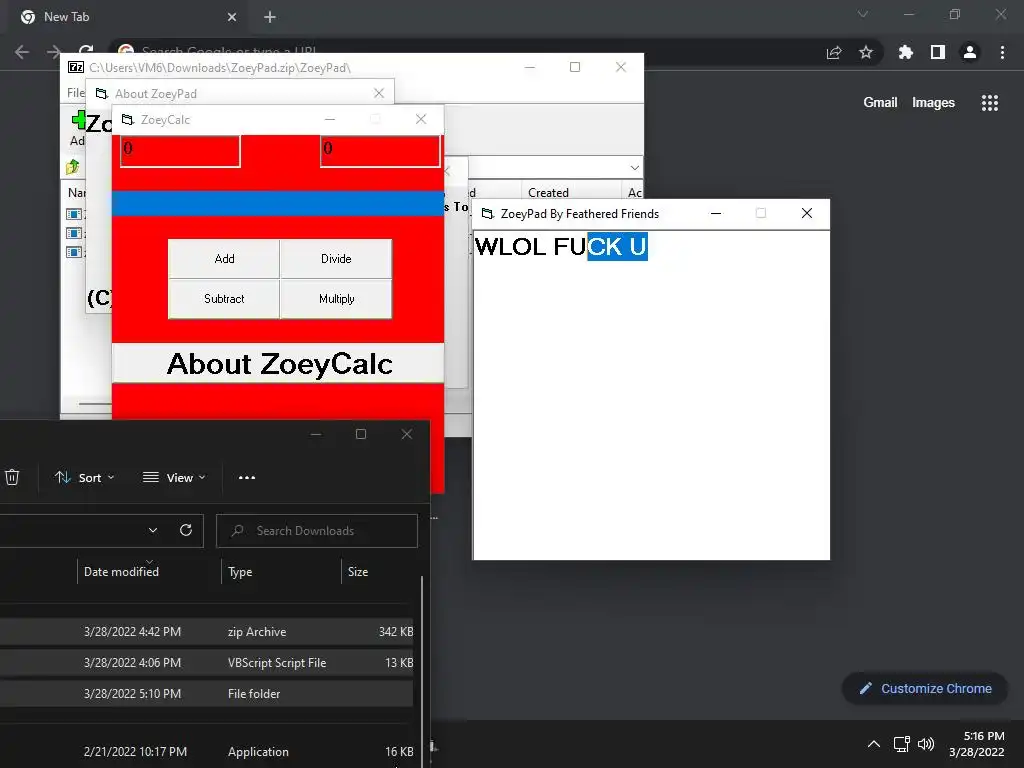The height and width of the screenshot is (768, 1024).
Task: Open About ZoeyCalc
Action: pyautogui.click(x=278, y=363)
